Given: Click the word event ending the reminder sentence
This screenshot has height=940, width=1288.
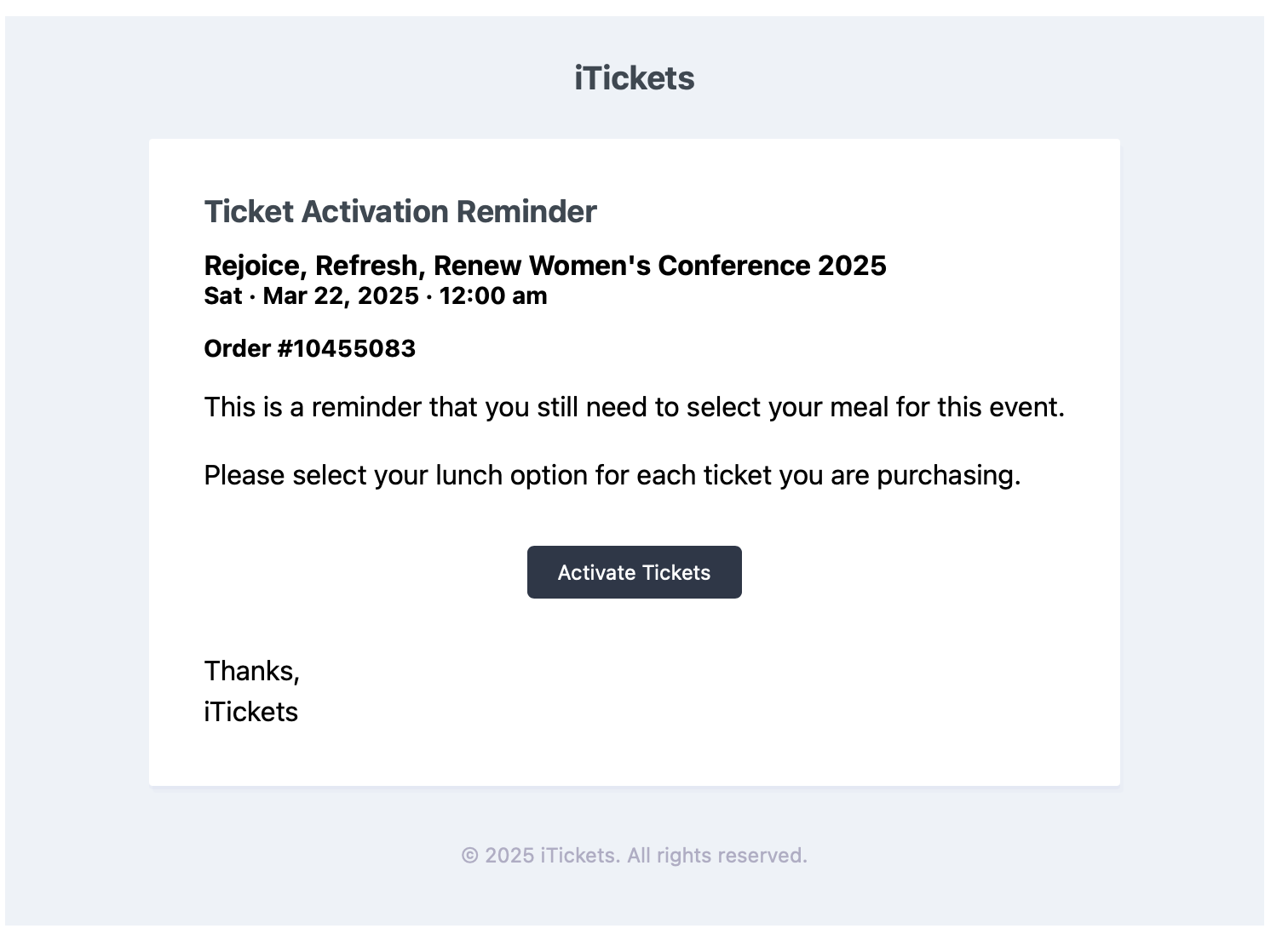Looking at the screenshot, I should click(x=1025, y=407).
